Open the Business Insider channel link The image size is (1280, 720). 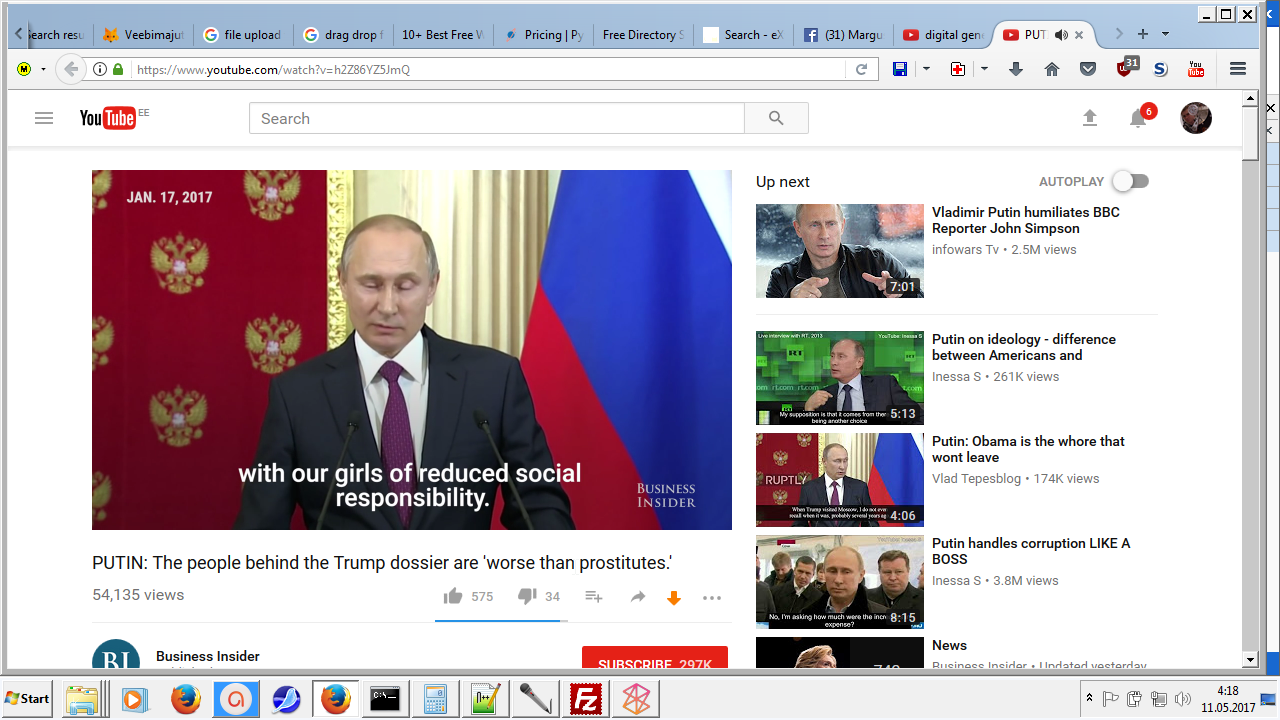208,656
